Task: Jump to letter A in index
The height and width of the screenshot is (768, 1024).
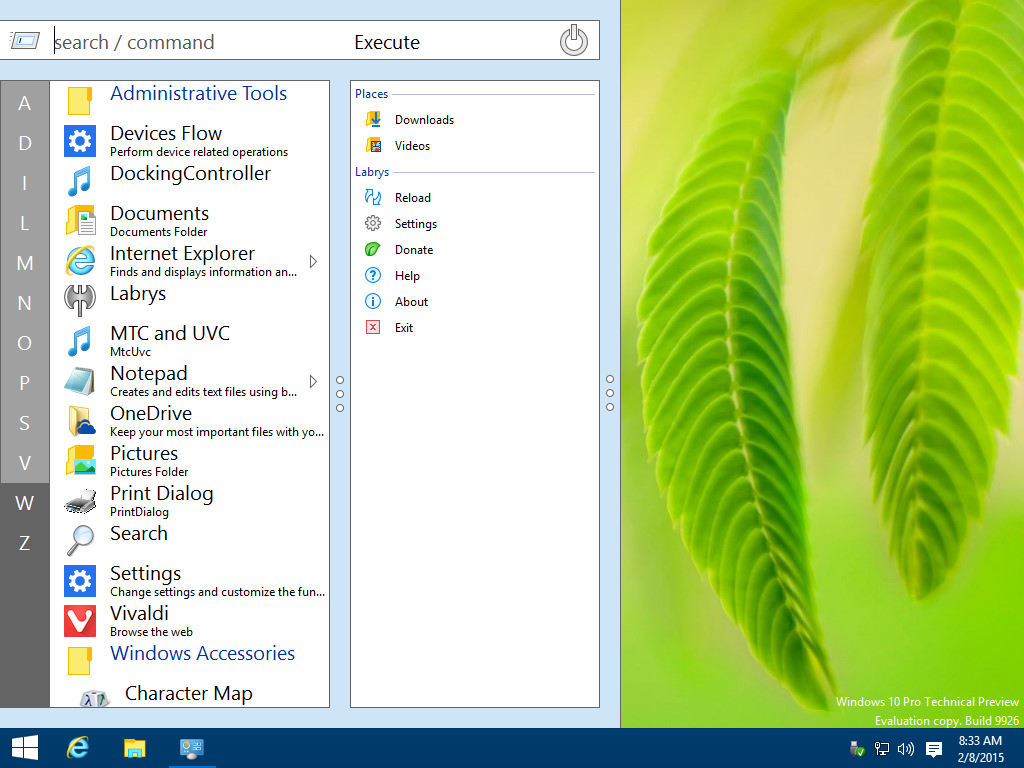Action: pyautogui.click(x=25, y=103)
